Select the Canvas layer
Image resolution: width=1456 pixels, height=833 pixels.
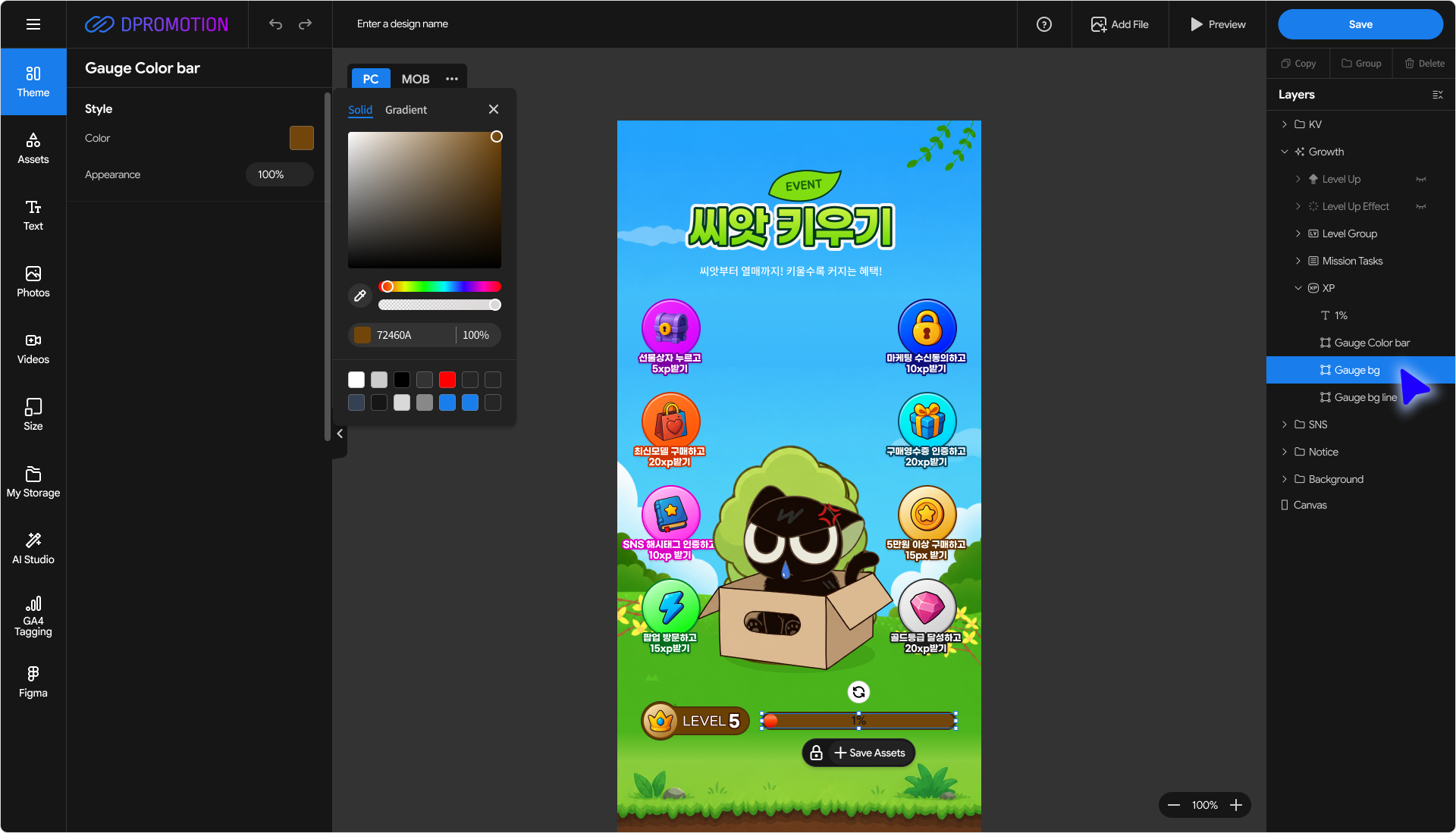1360,505
